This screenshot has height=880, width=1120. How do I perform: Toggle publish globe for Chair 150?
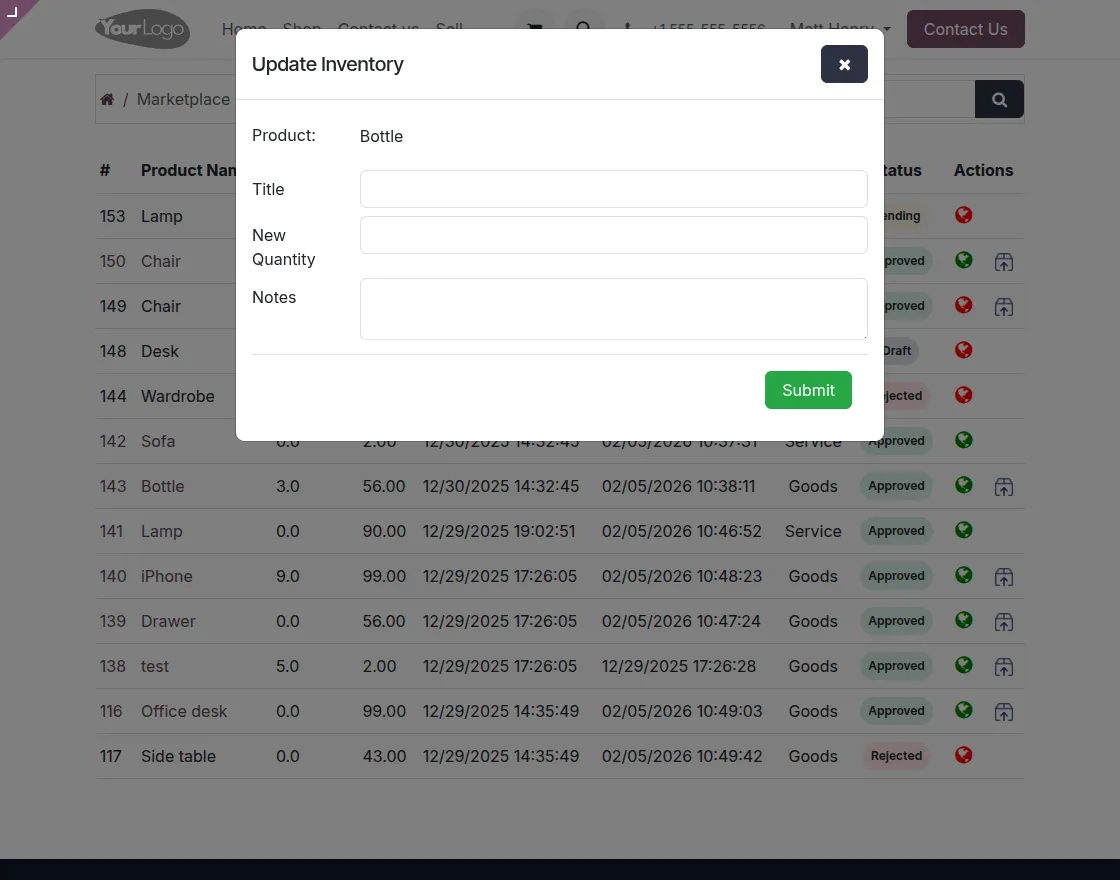(964, 260)
